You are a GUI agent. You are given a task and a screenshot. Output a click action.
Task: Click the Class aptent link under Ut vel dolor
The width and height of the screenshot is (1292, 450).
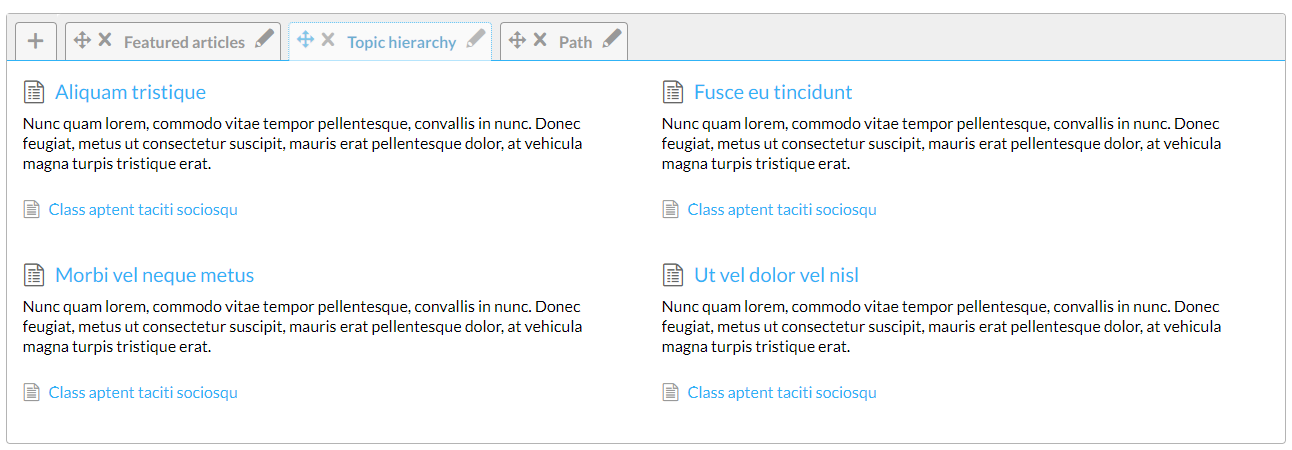click(782, 392)
